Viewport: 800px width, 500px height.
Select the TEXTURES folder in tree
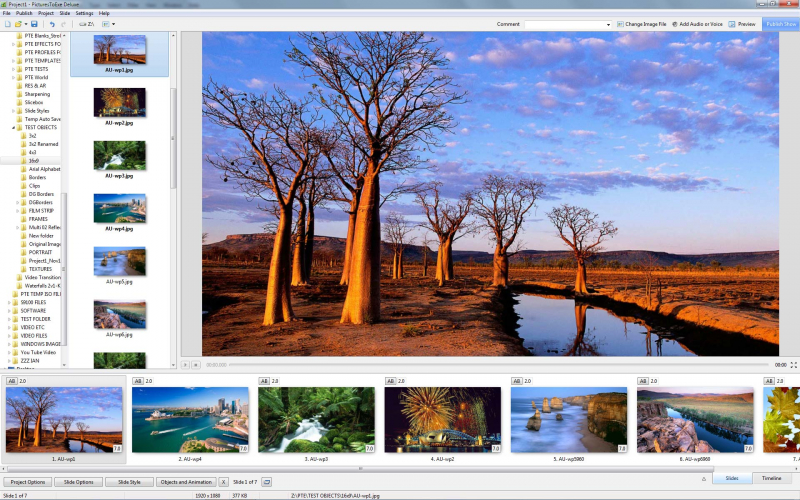[x=40, y=269]
